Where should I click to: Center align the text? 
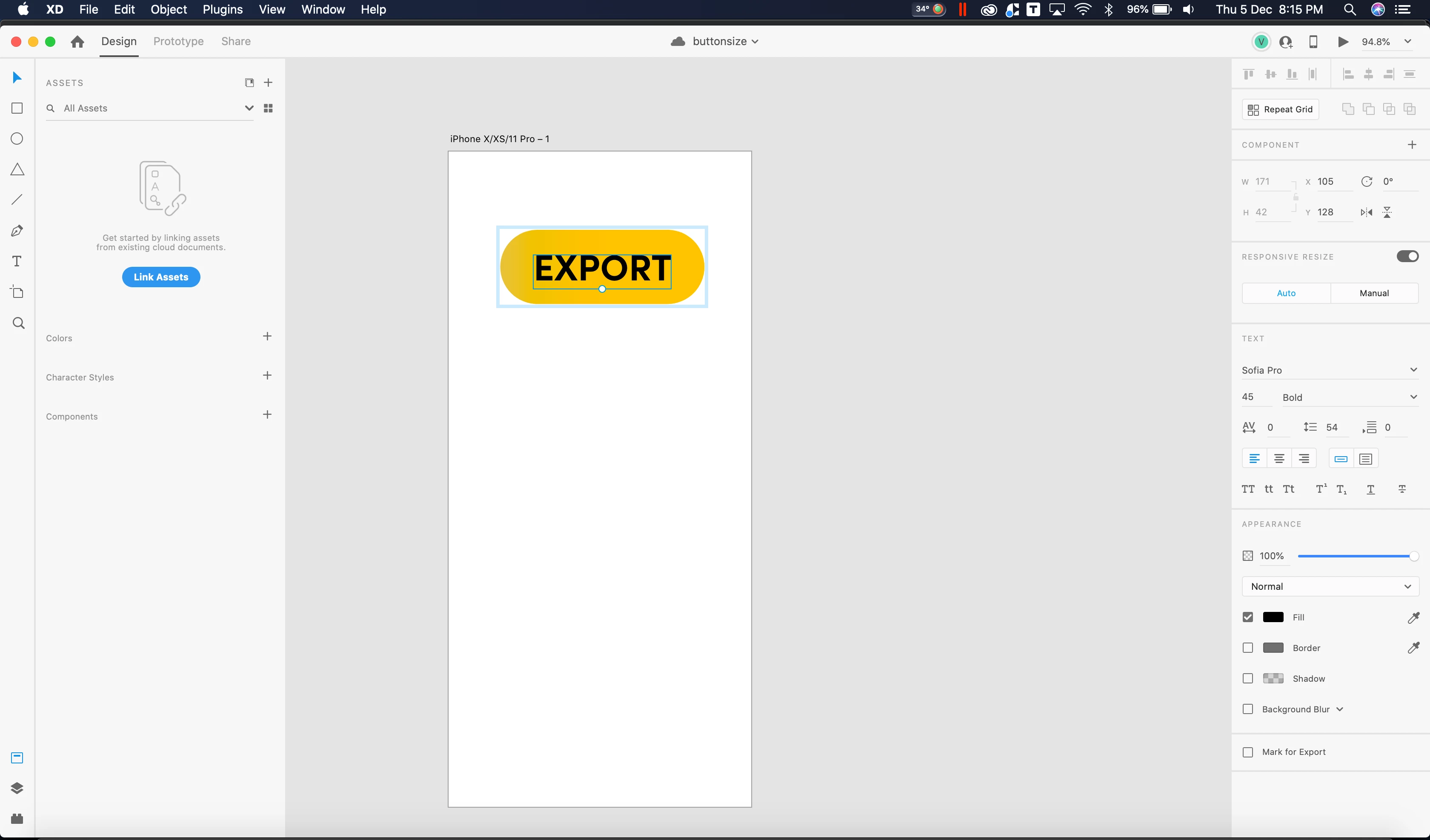(1279, 459)
